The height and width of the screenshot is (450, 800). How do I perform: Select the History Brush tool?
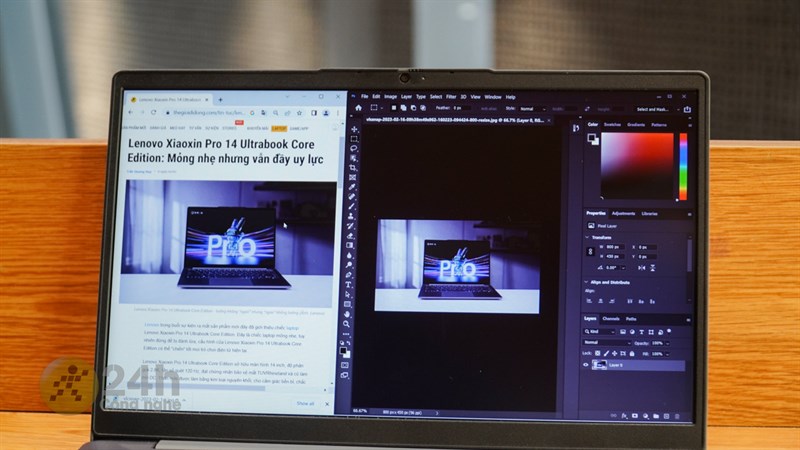coord(351,226)
